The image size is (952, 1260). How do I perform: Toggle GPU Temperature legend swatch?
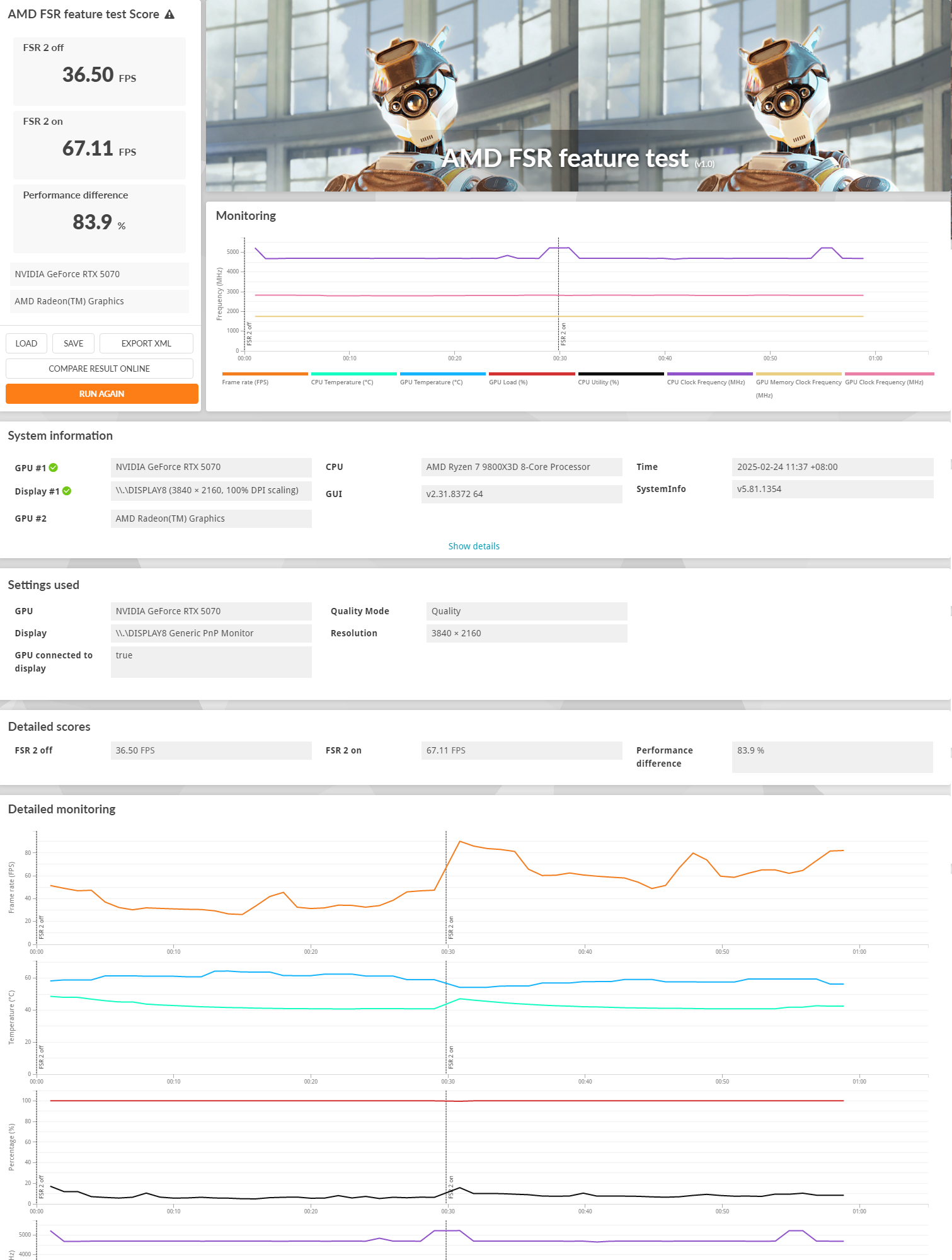pos(443,374)
